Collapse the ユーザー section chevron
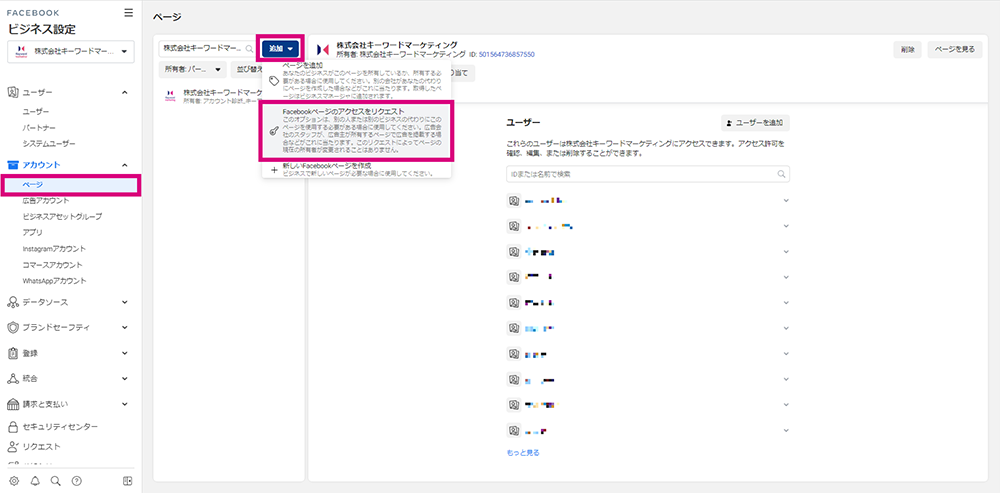 (124, 92)
